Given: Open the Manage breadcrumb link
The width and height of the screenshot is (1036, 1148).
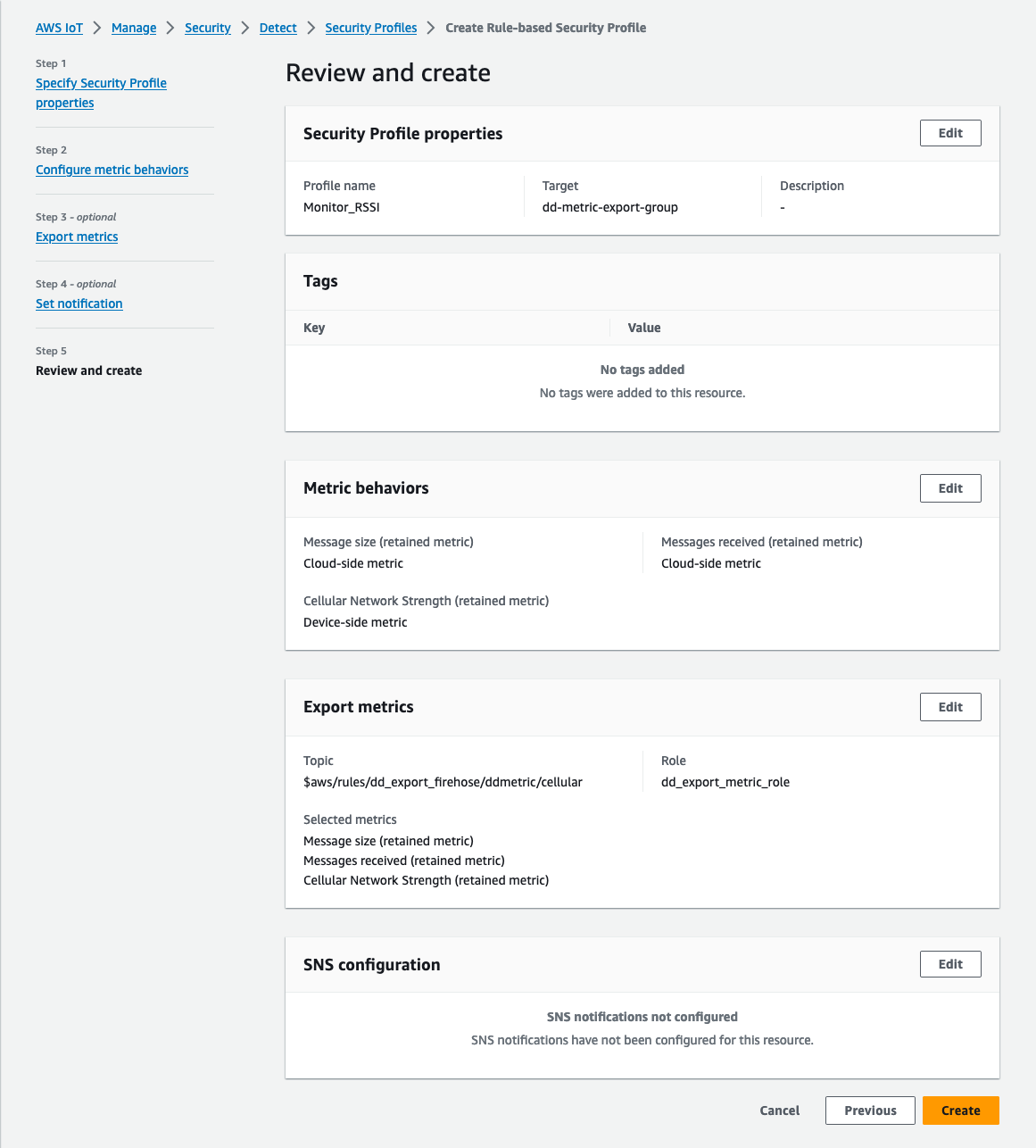Looking at the screenshot, I should 134,28.
